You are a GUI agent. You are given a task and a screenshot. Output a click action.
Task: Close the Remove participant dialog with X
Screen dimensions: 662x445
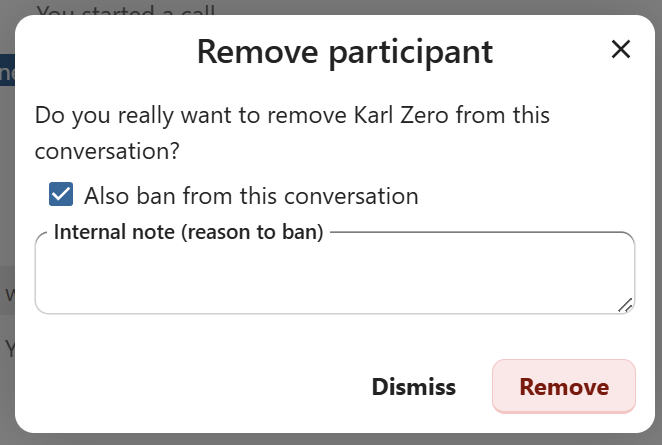[621, 49]
